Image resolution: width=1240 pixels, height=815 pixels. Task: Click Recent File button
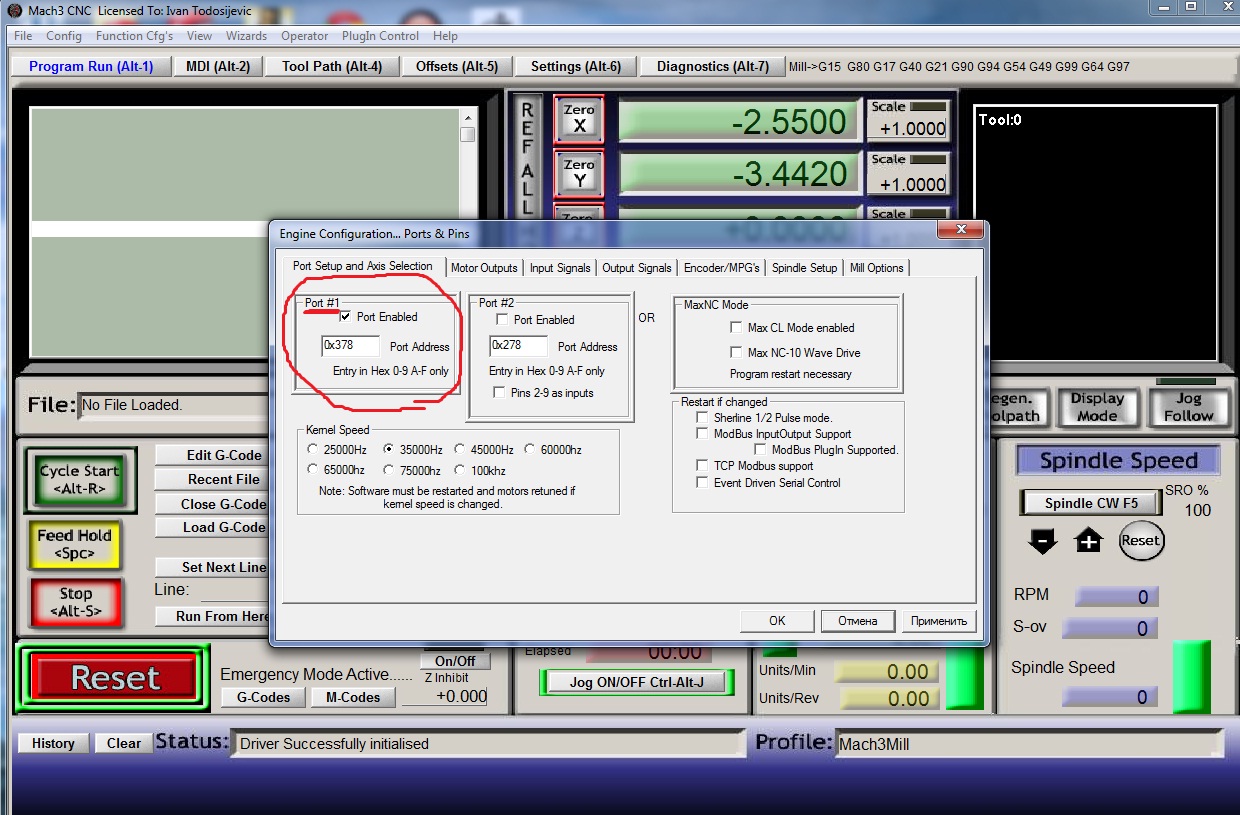(212, 479)
